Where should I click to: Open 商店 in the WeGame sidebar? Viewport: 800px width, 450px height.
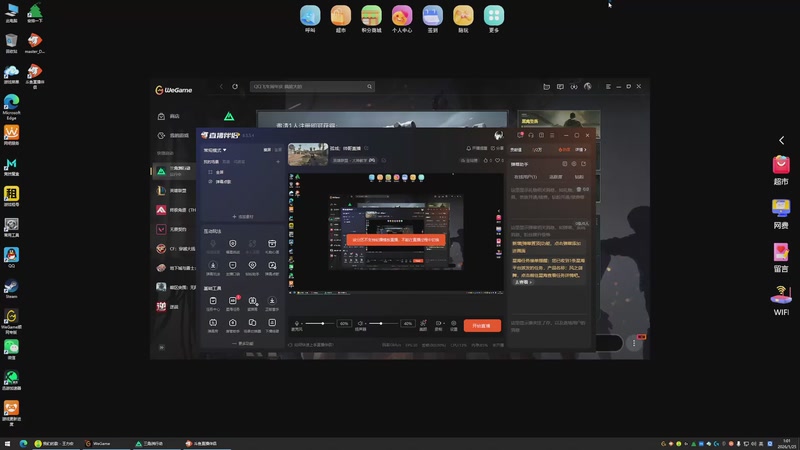click(169, 116)
